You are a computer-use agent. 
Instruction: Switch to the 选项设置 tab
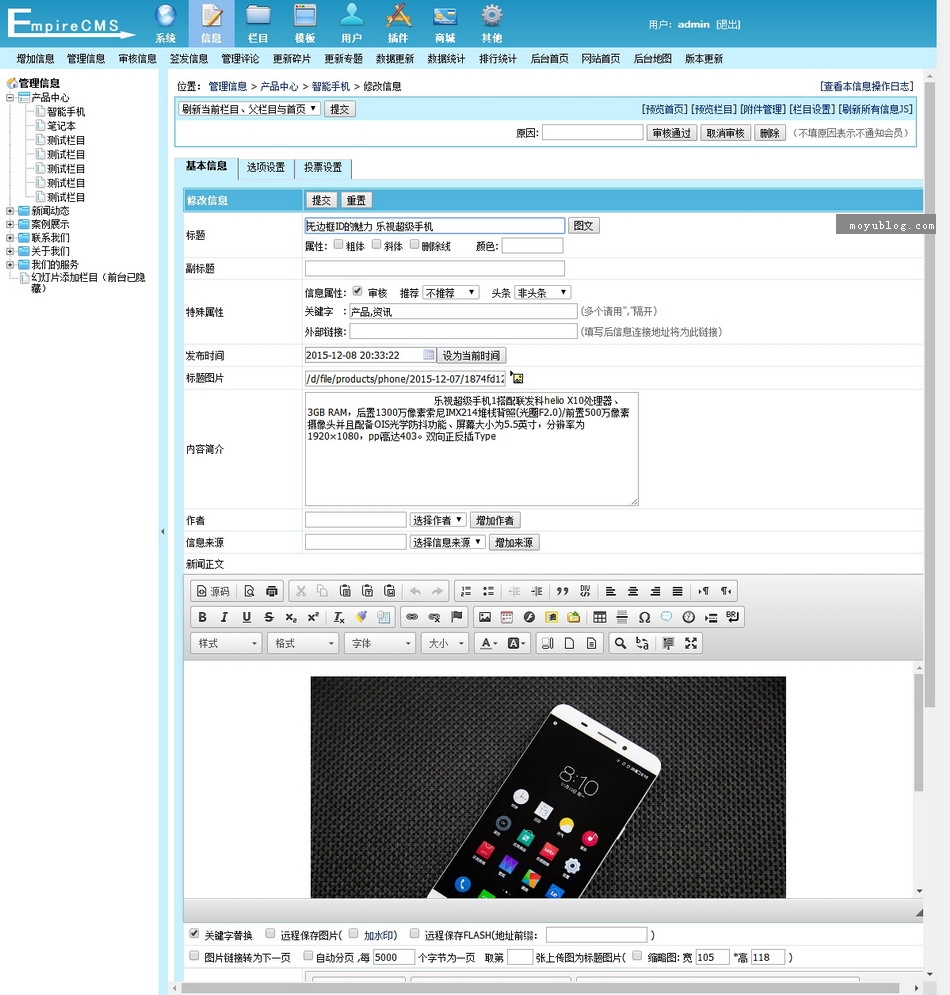pos(266,168)
